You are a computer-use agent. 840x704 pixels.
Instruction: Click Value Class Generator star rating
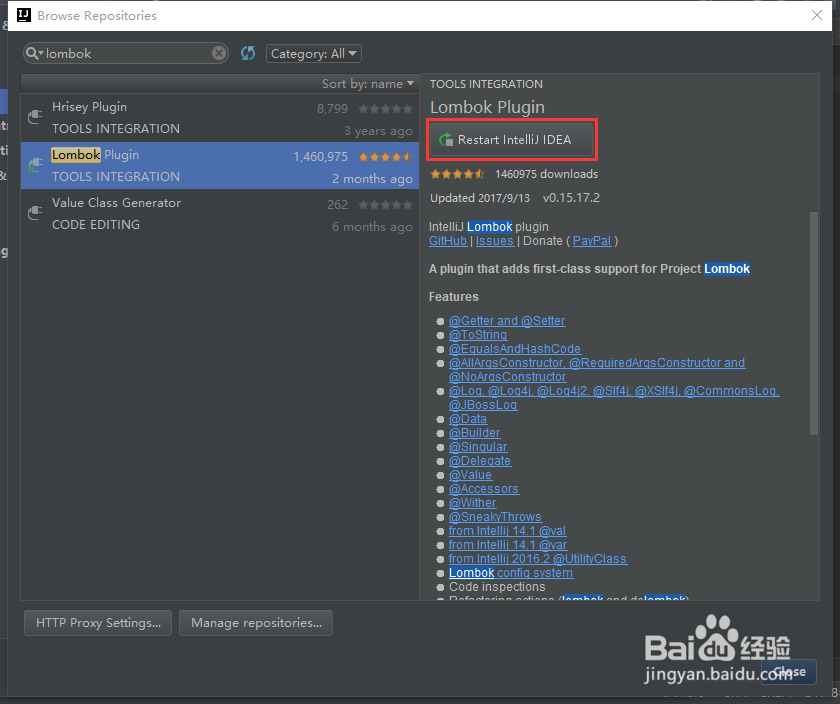pyautogui.click(x=385, y=205)
